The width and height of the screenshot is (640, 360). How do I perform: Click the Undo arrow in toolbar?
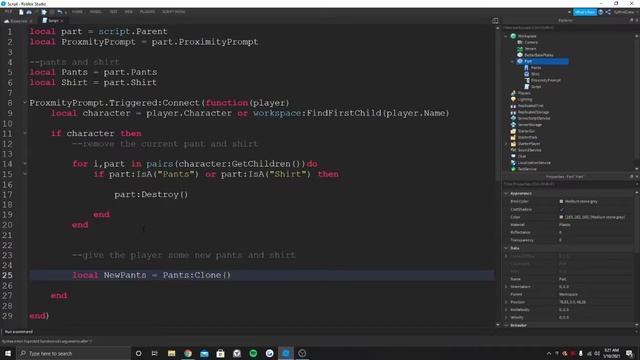click(x=60, y=12)
